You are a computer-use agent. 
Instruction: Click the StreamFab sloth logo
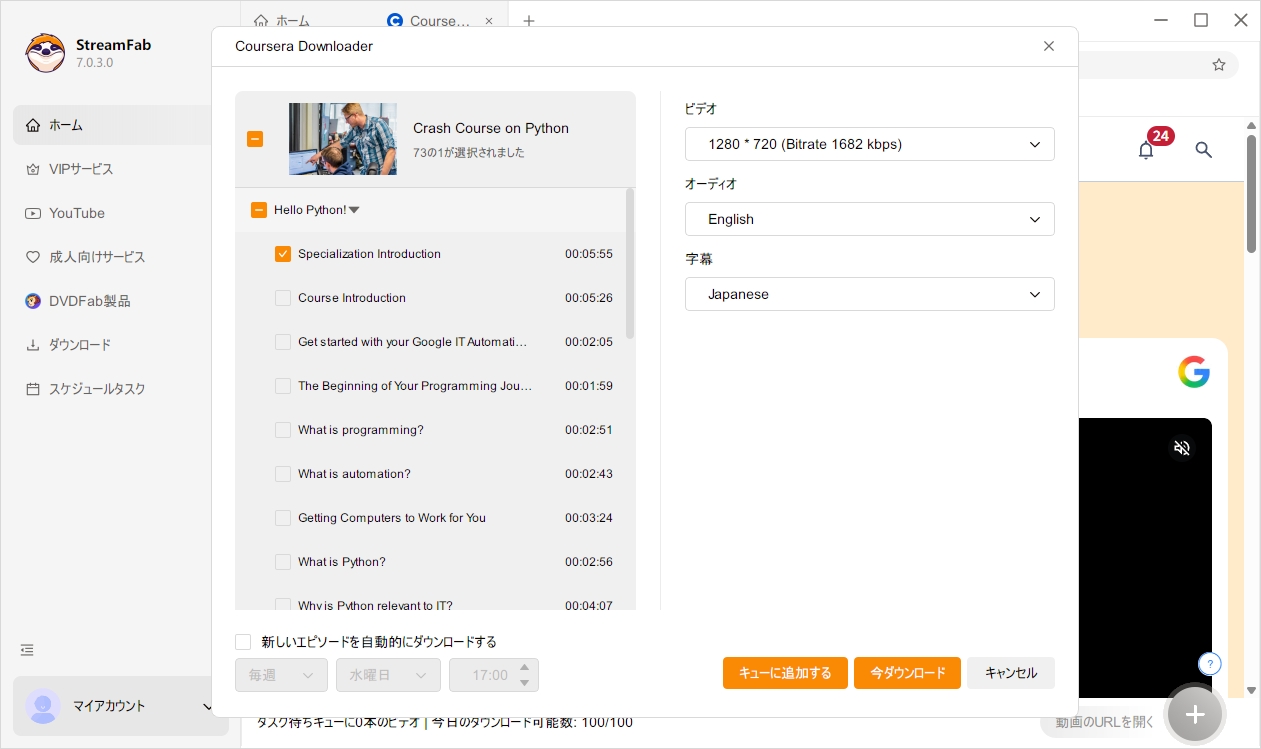point(46,52)
